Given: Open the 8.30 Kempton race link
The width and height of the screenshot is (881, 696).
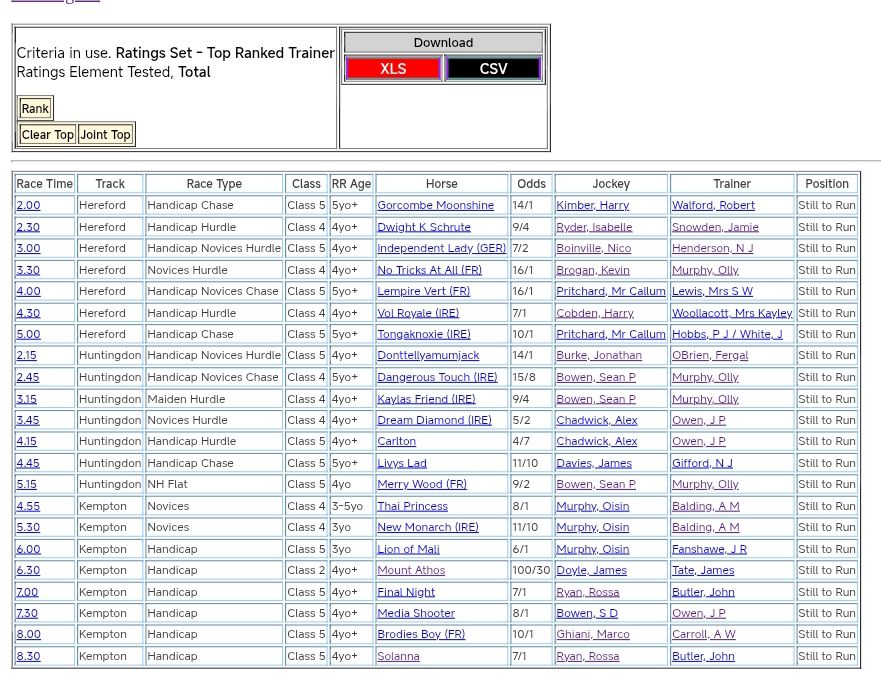Looking at the screenshot, I should click(x=28, y=656).
